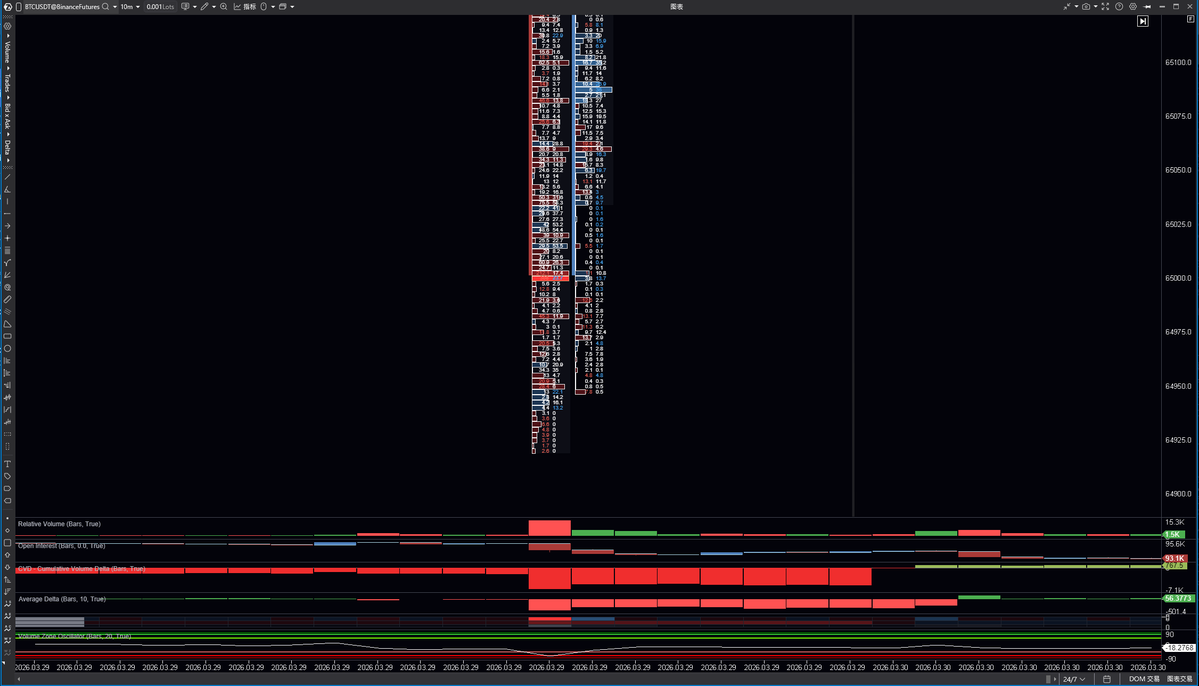Click the -18.2768 oscillator value tag

click(x=1178, y=648)
